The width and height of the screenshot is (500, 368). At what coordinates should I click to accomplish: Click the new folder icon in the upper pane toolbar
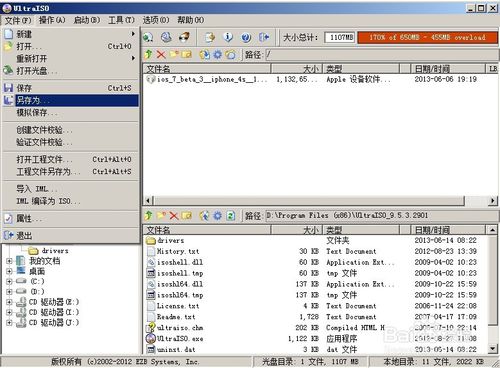[174, 54]
